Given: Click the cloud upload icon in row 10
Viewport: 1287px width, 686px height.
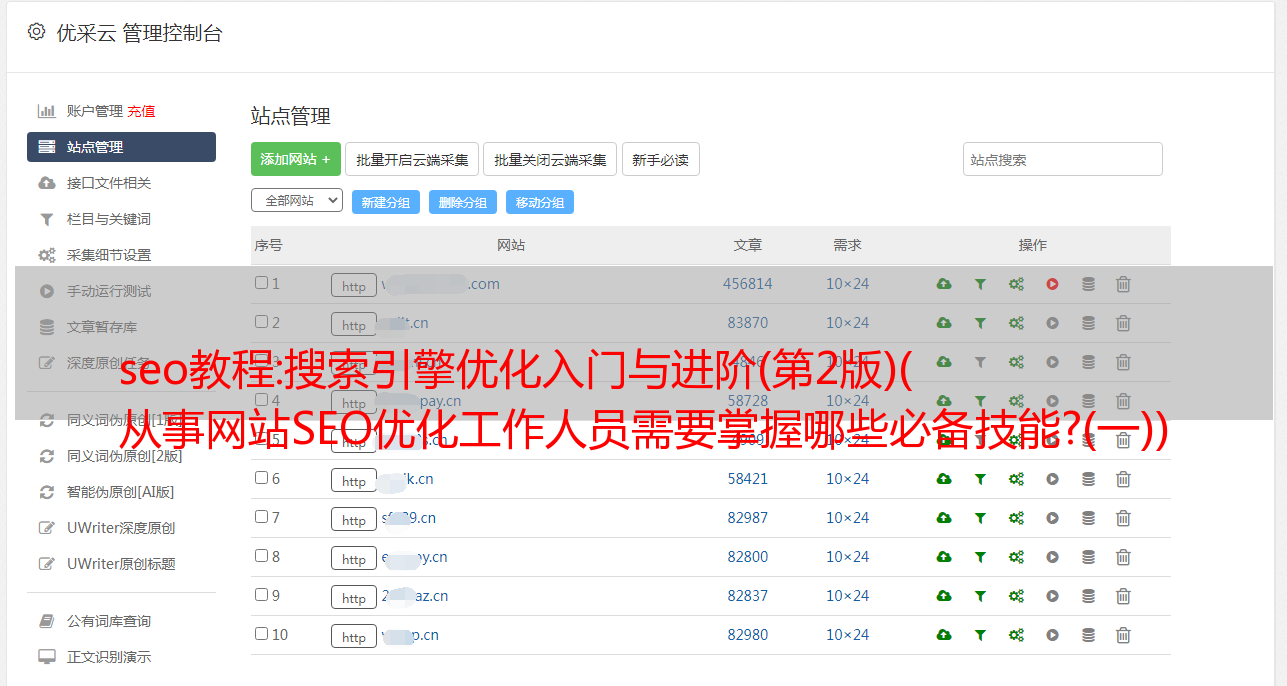Looking at the screenshot, I should [944, 635].
